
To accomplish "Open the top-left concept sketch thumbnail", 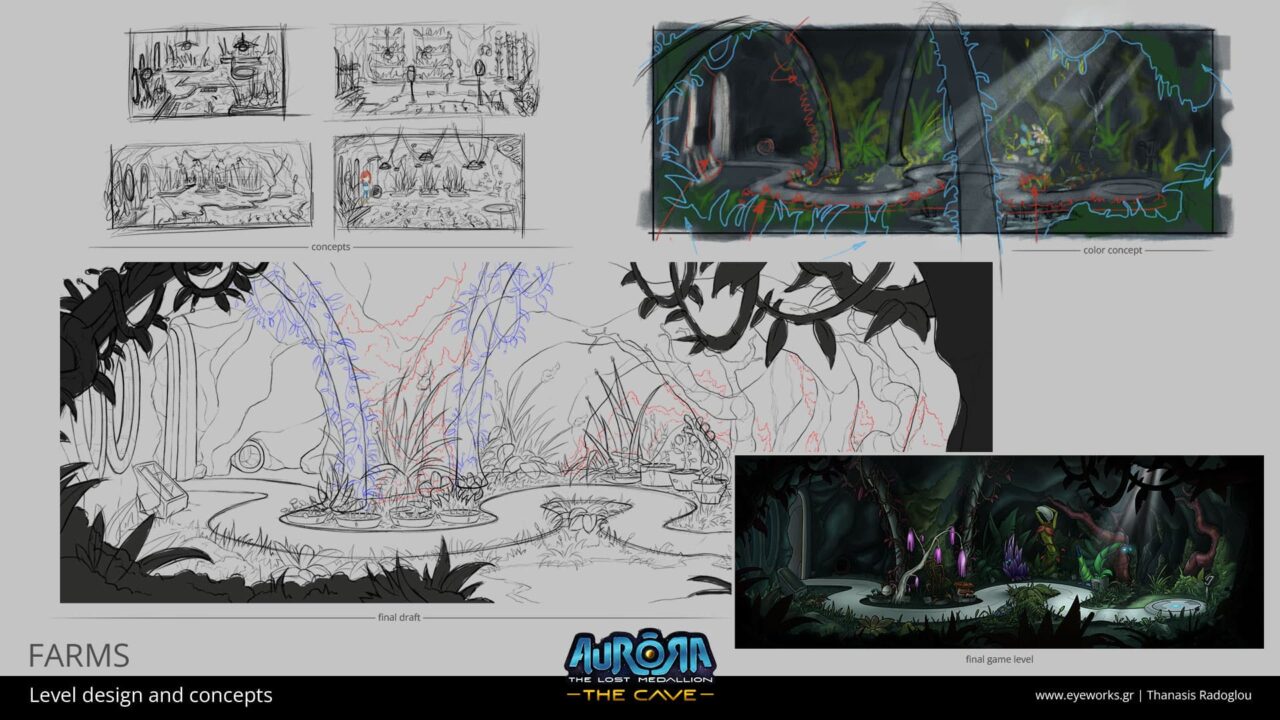I will (x=207, y=74).
